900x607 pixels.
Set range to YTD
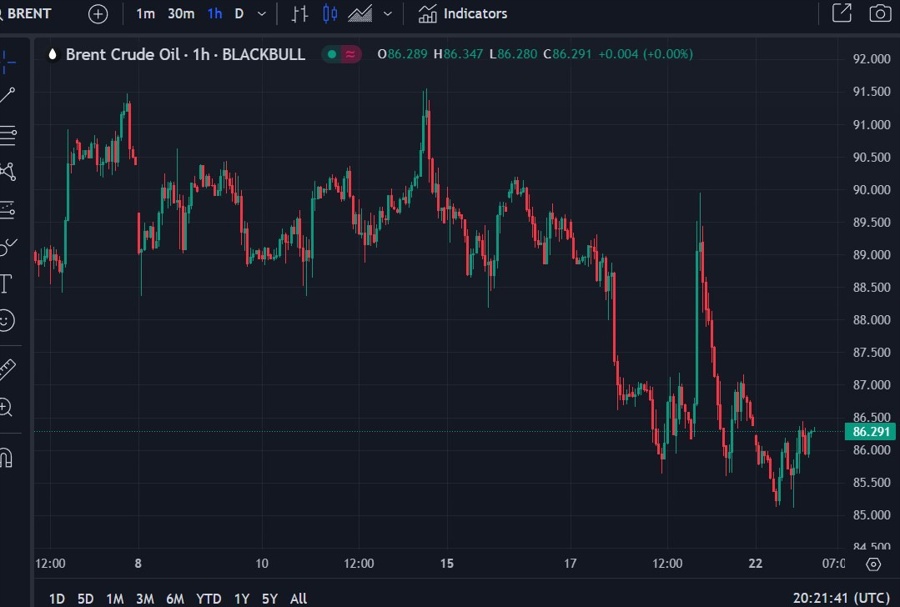208,598
